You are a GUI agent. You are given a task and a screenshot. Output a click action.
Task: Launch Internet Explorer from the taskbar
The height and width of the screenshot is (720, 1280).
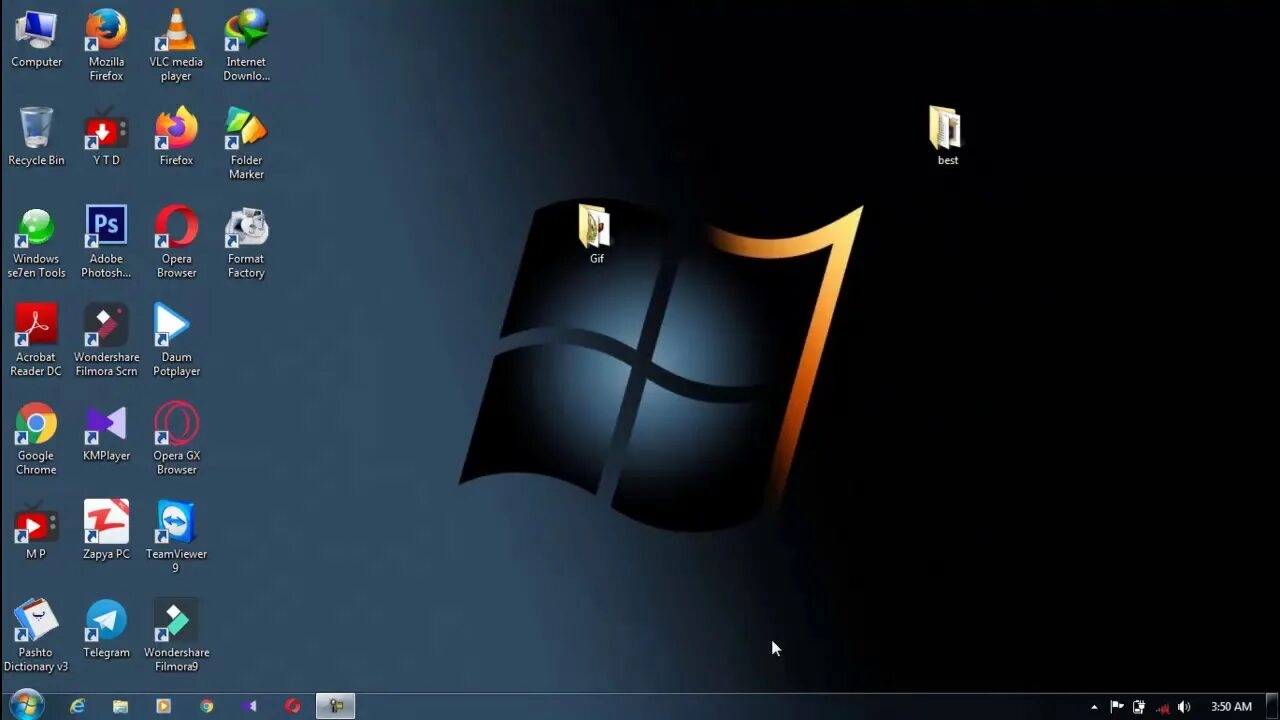[77, 706]
